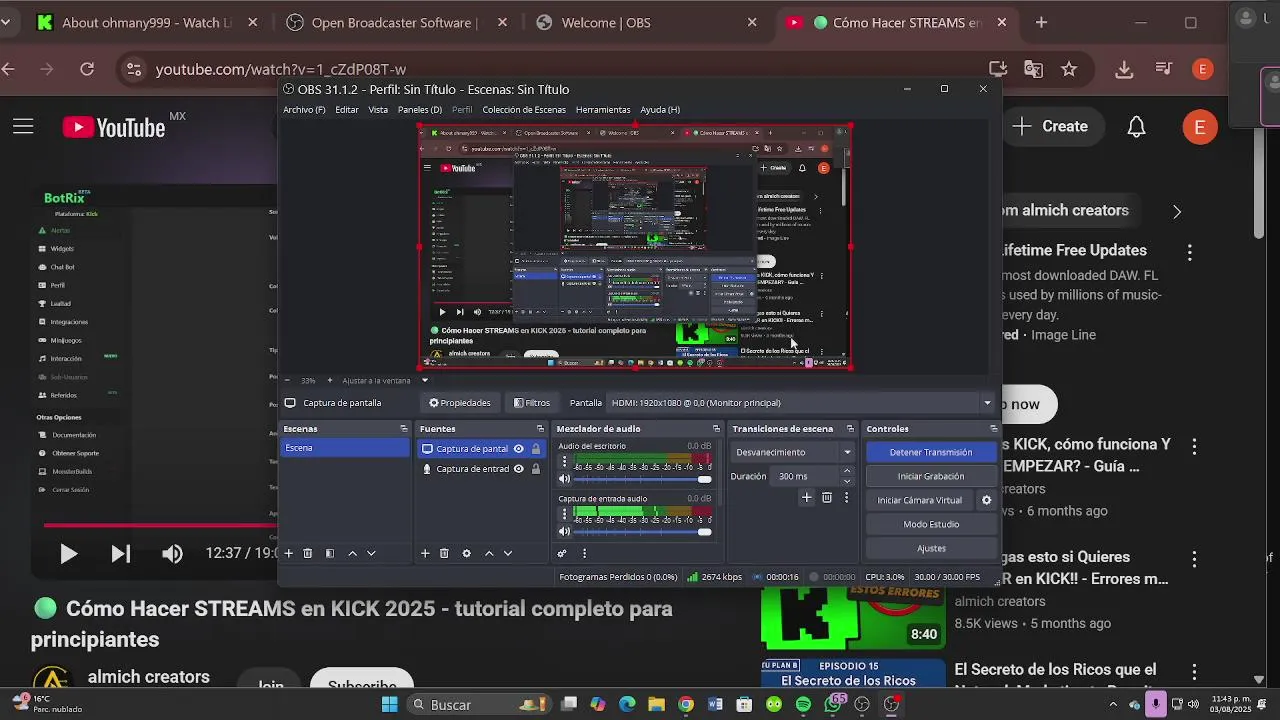Image resolution: width=1280 pixels, height=720 pixels.
Task: Click Iniciar Cámara Virtual button
Action: tap(920, 500)
